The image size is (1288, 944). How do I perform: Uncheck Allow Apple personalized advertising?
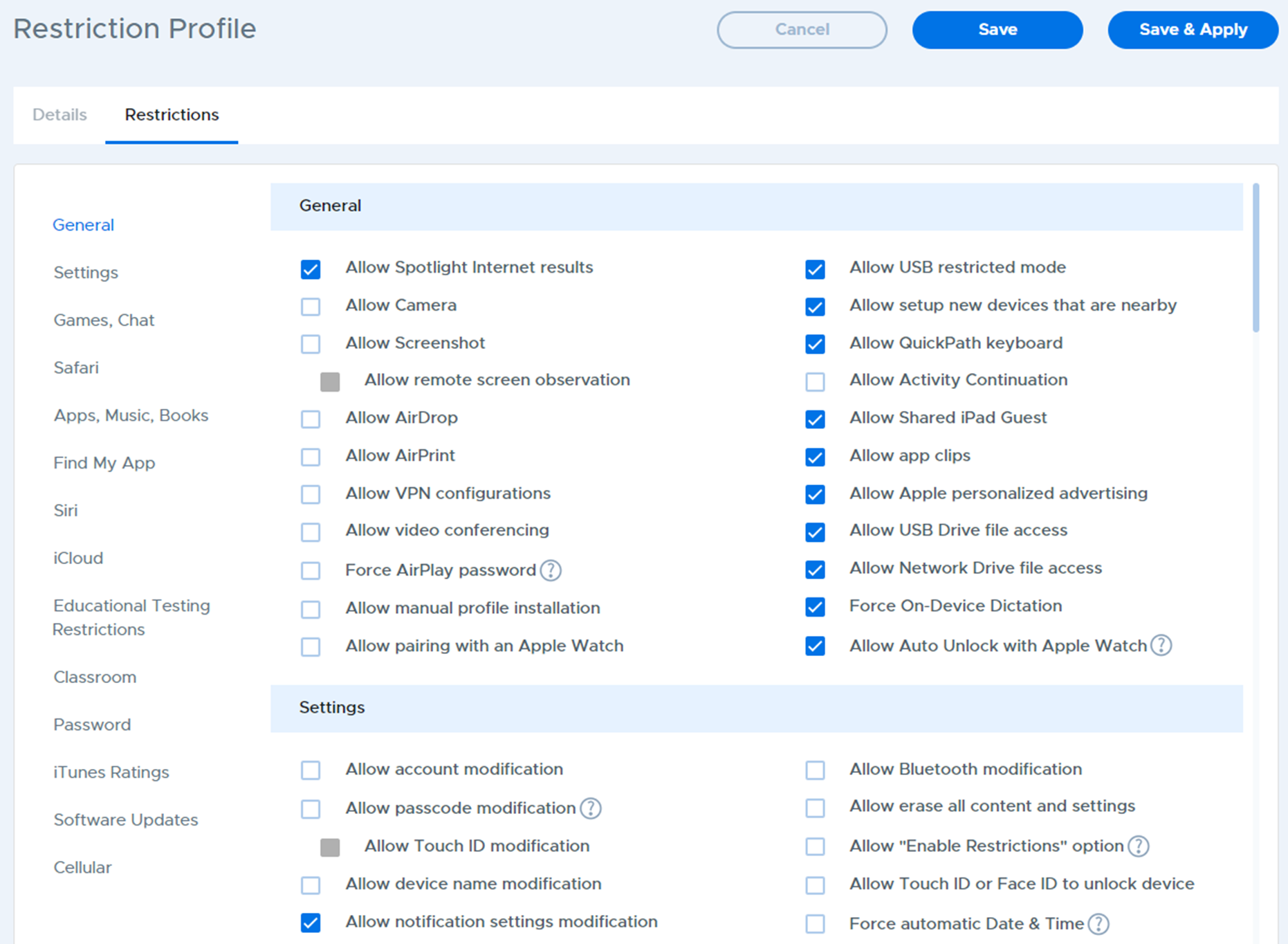tap(815, 494)
